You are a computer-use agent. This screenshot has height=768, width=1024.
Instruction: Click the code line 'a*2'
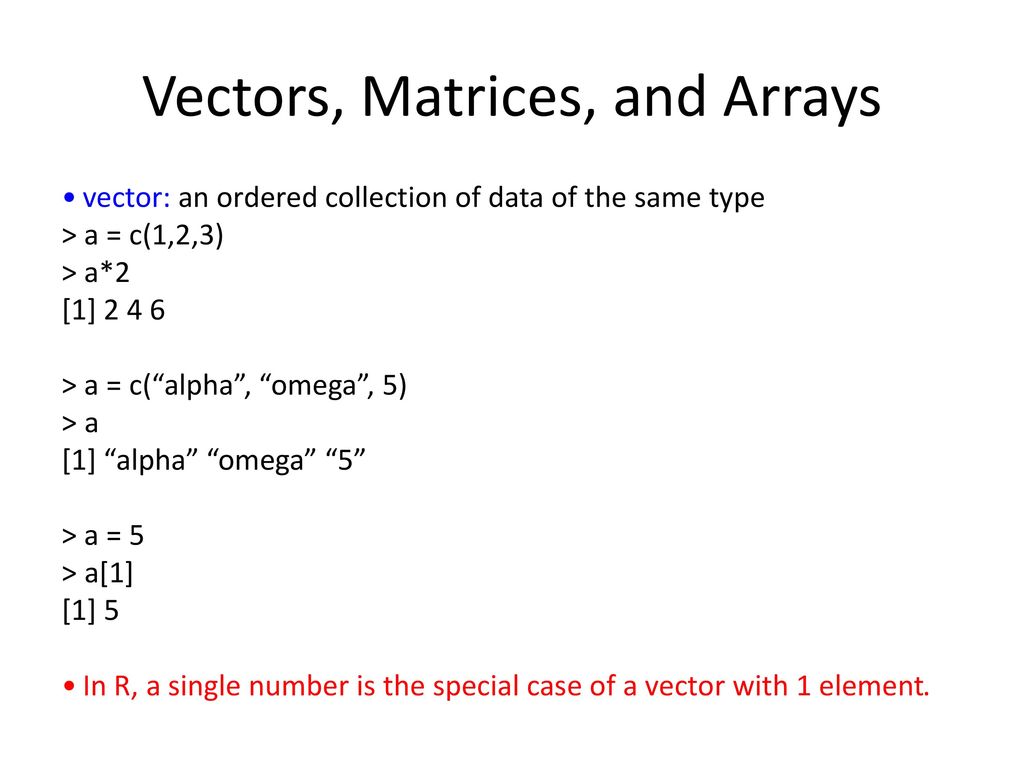click(95, 272)
